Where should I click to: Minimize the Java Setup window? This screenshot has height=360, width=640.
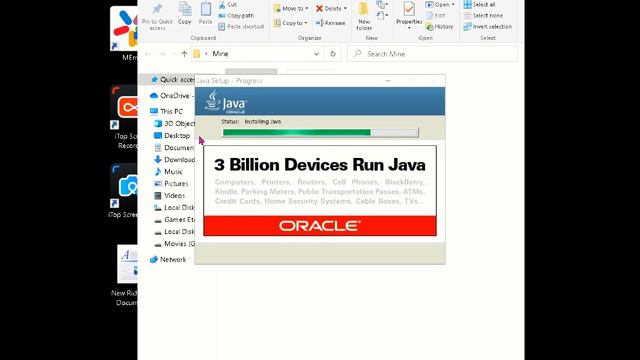point(388,81)
